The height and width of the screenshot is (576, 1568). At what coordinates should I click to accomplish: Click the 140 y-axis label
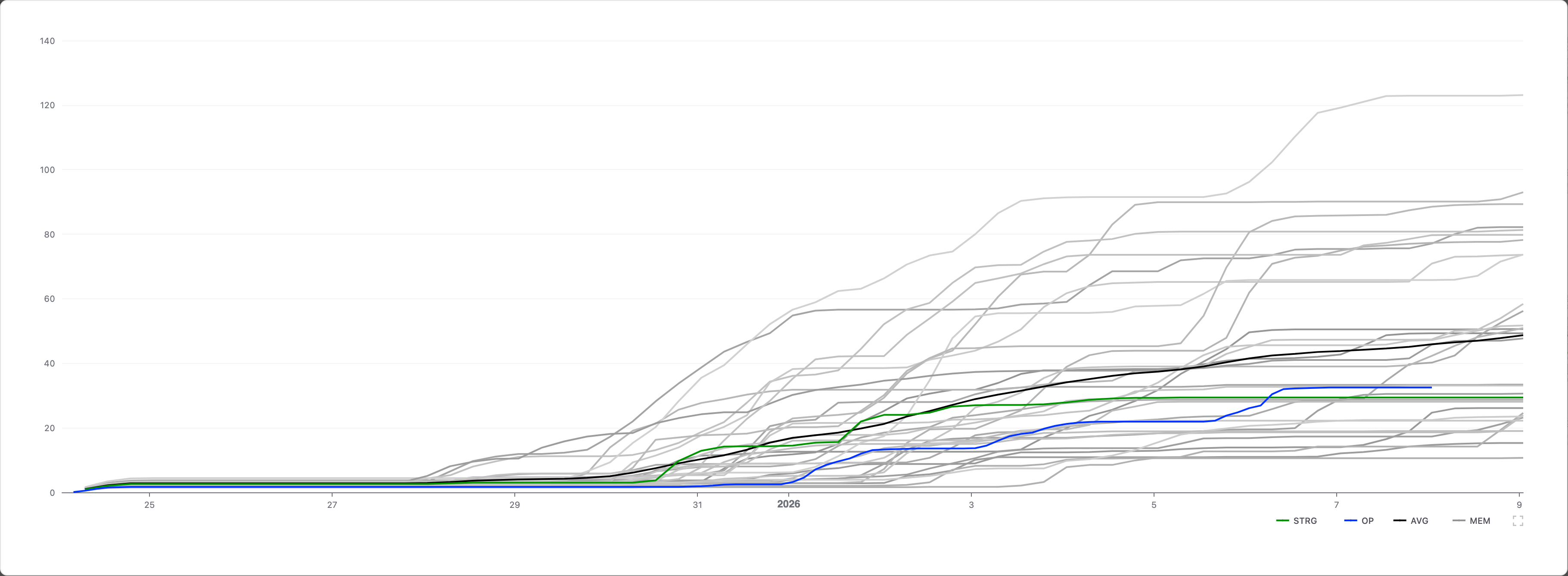47,41
